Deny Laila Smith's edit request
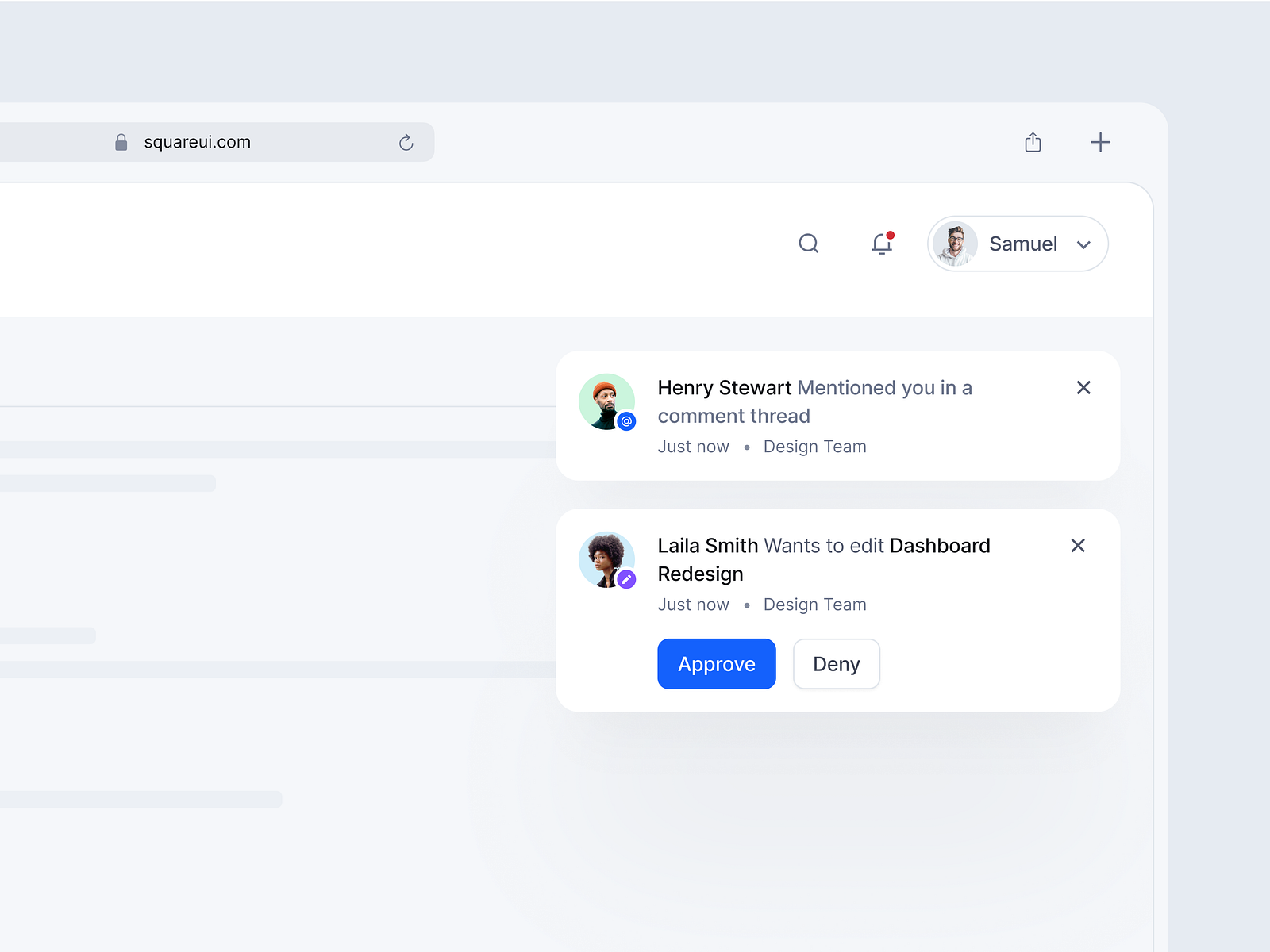Image resolution: width=1270 pixels, height=952 pixels. (x=836, y=664)
